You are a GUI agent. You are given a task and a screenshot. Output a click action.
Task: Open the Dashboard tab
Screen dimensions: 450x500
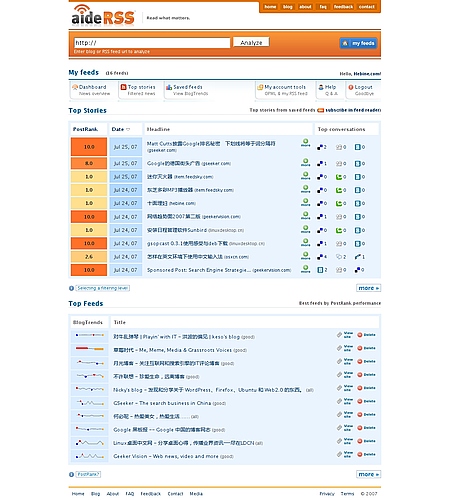91,90
